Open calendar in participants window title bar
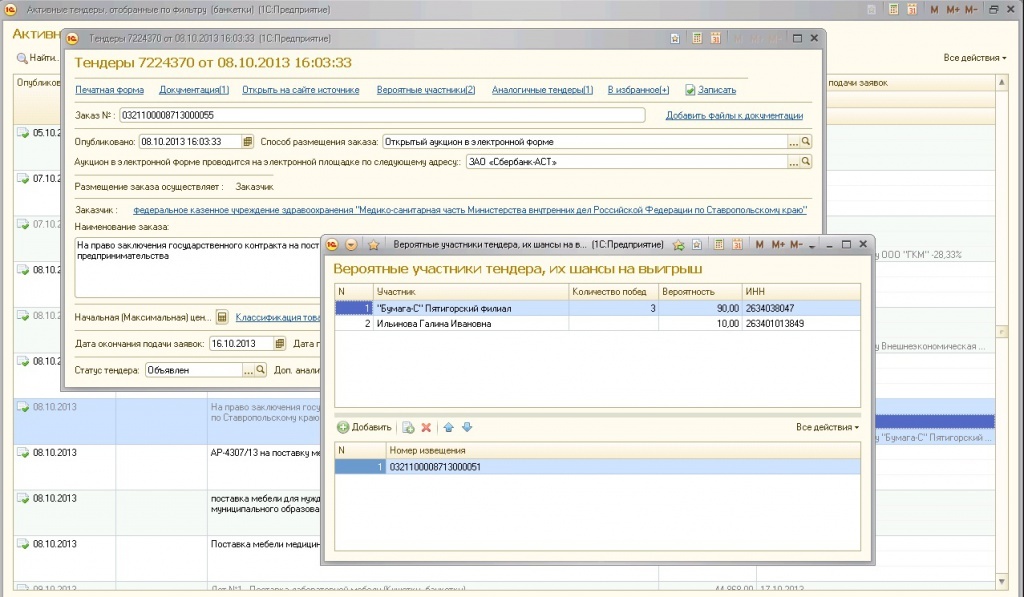The height and width of the screenshot is (597, 1024). pyautogui.click(x=737, y=244)
